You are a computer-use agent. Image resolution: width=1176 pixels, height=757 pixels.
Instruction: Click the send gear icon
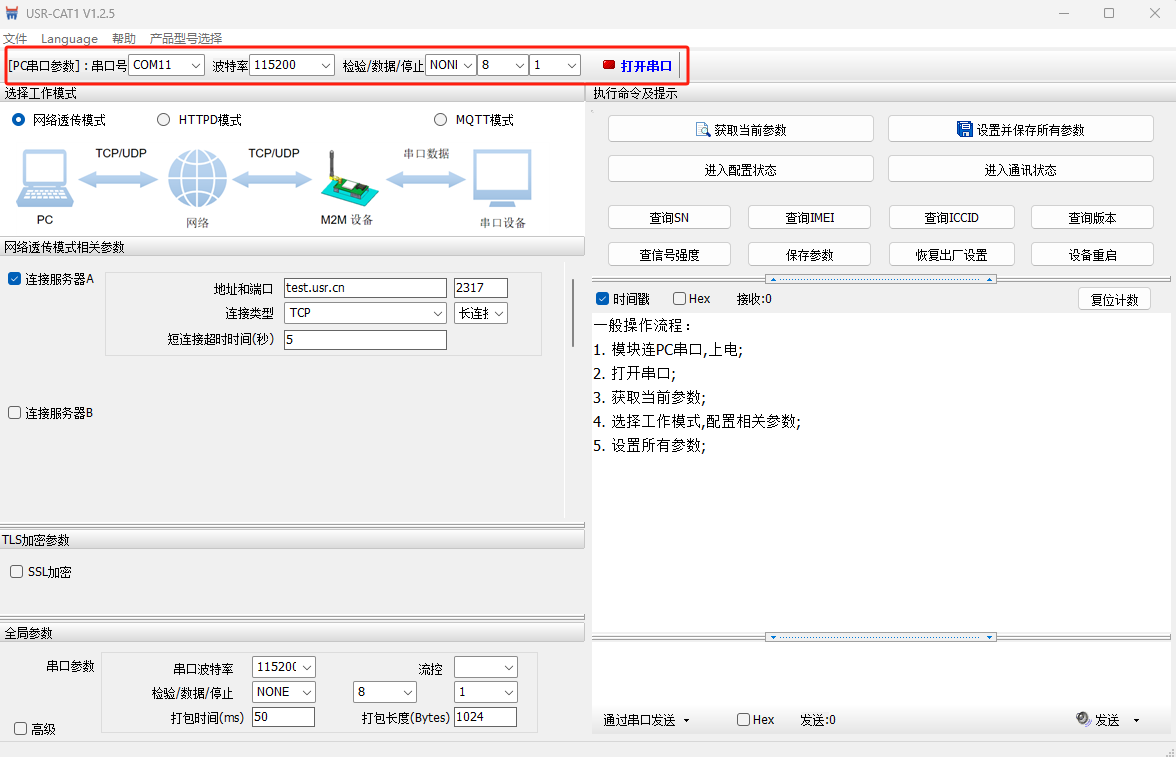click(1083, 719)
